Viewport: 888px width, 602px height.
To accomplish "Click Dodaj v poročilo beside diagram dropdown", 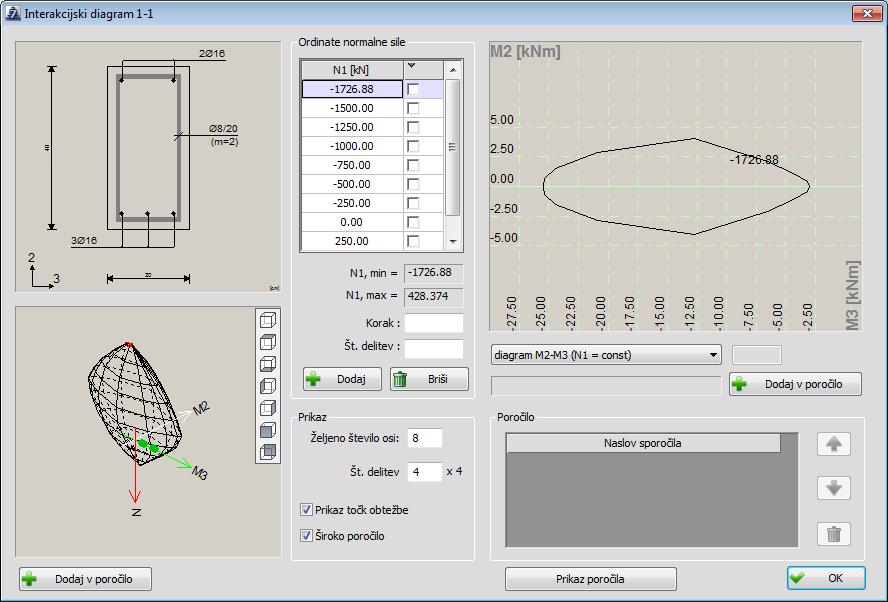I will click(795, 384).
